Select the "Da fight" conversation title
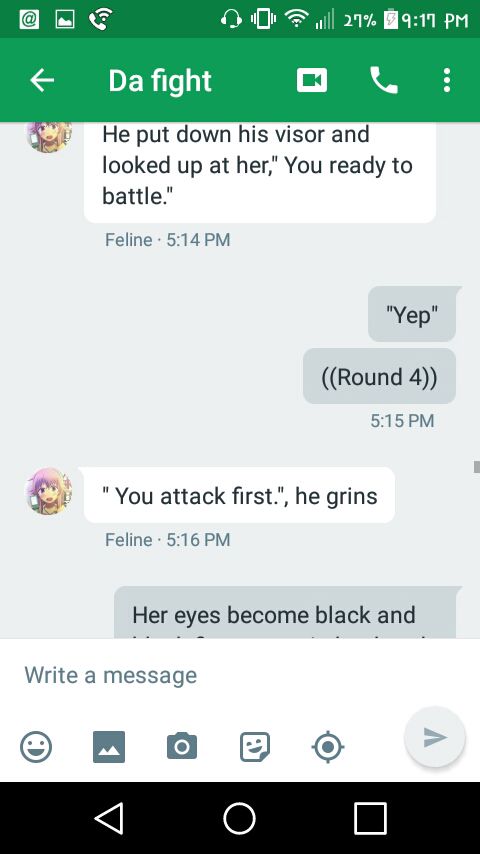This screenshot has height=854, width=480. coord(160,81)
